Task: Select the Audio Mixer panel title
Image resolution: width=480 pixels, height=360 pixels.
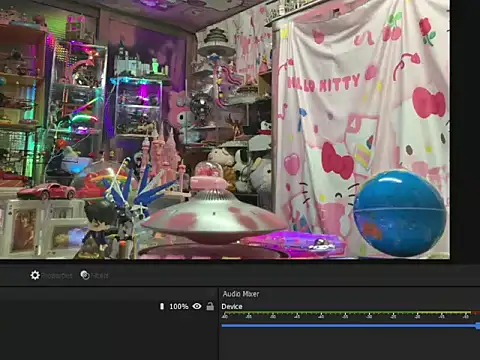Action: pos(241,294)
